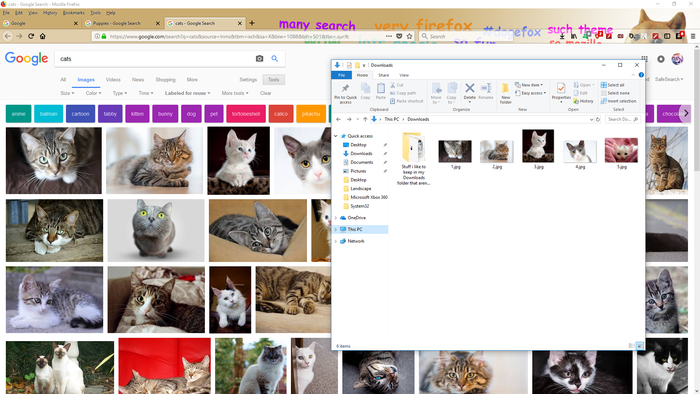
Task: Clear Google image filters
Action: (x=266, y=93)
